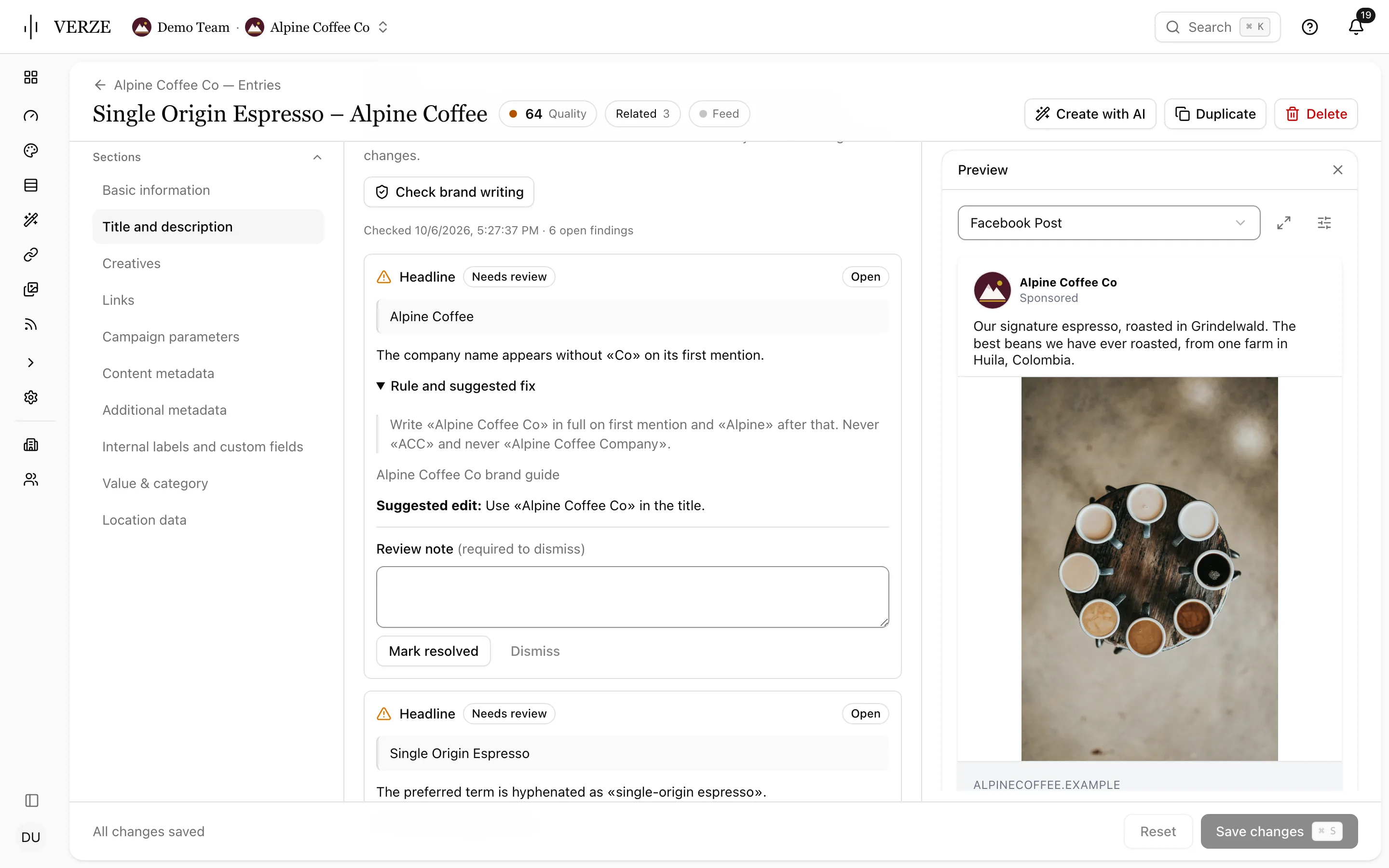Click Create with AI button
The image size is (1389, 868).
click(1089, 114)
